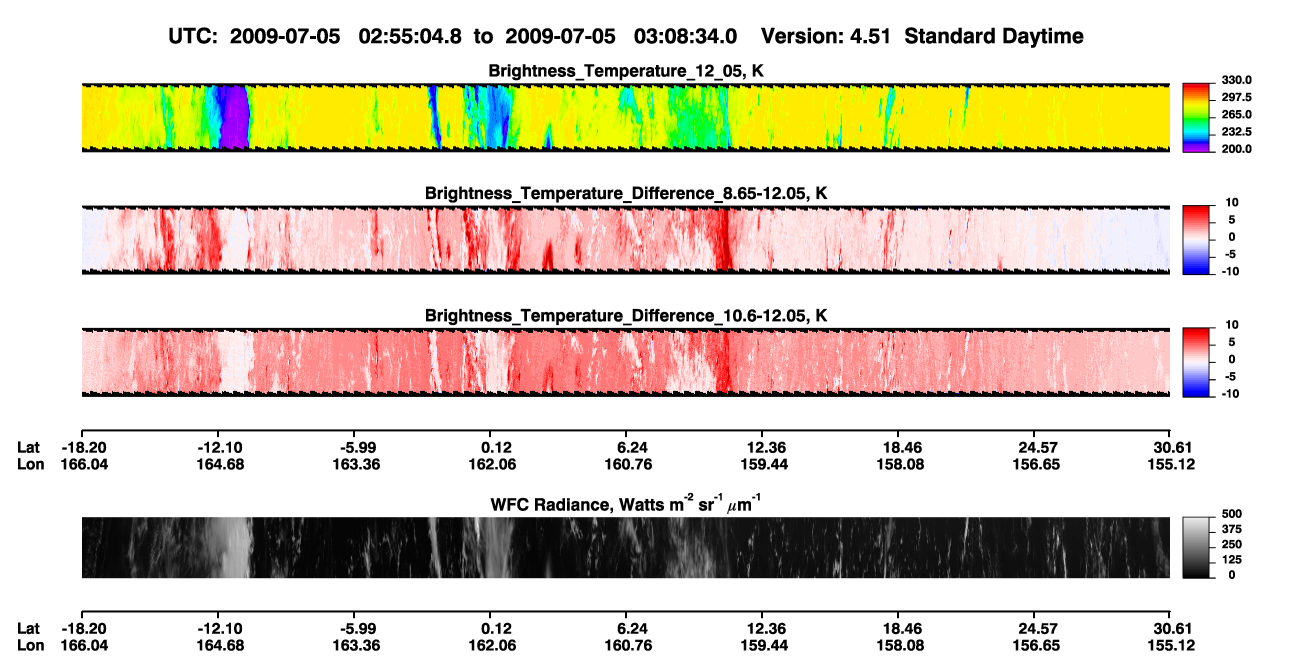Click the WFC Radiance title text
The height and width of the screenshot is (667, 1300).
626,503
